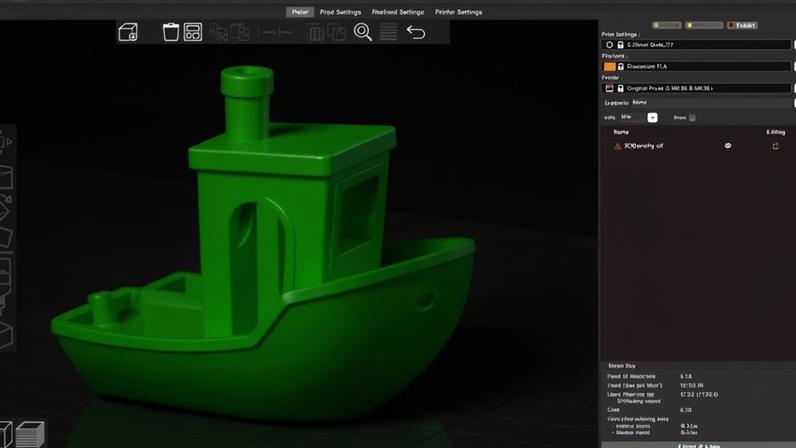Click the print settings gear circle icon
Screen dimensions: 796x448
click(609, 45)
